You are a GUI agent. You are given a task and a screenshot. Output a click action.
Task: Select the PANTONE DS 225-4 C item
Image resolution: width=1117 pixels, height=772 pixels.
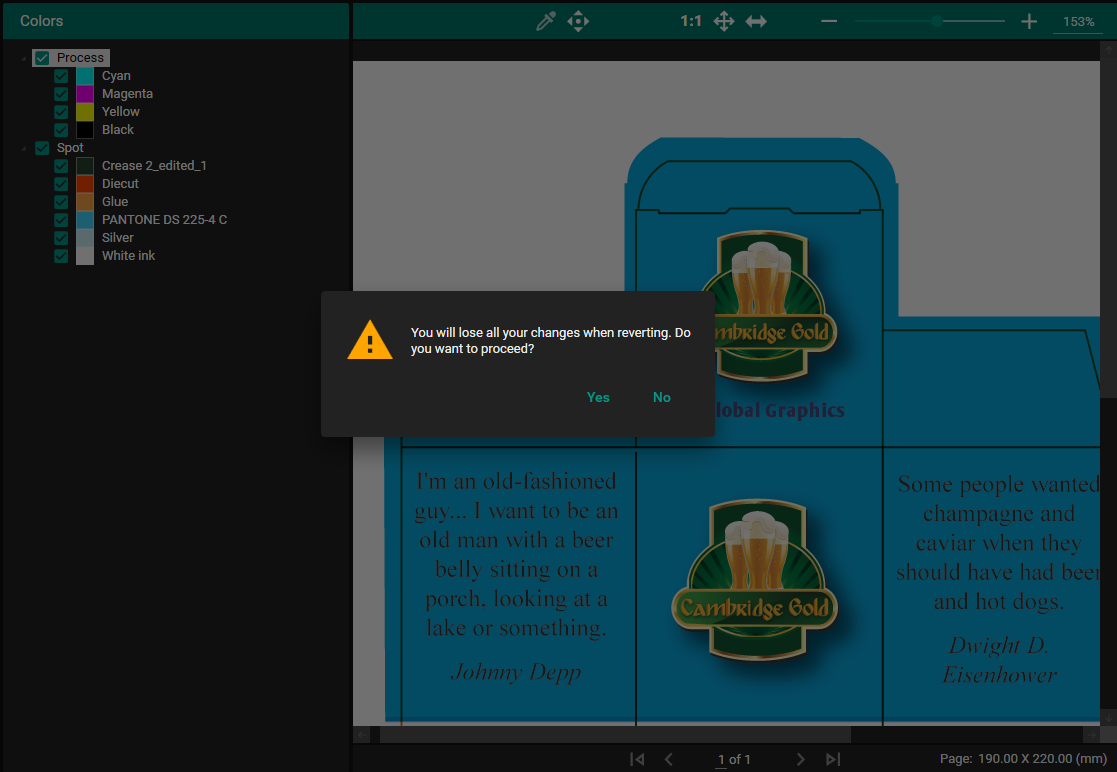pos(164,220)
